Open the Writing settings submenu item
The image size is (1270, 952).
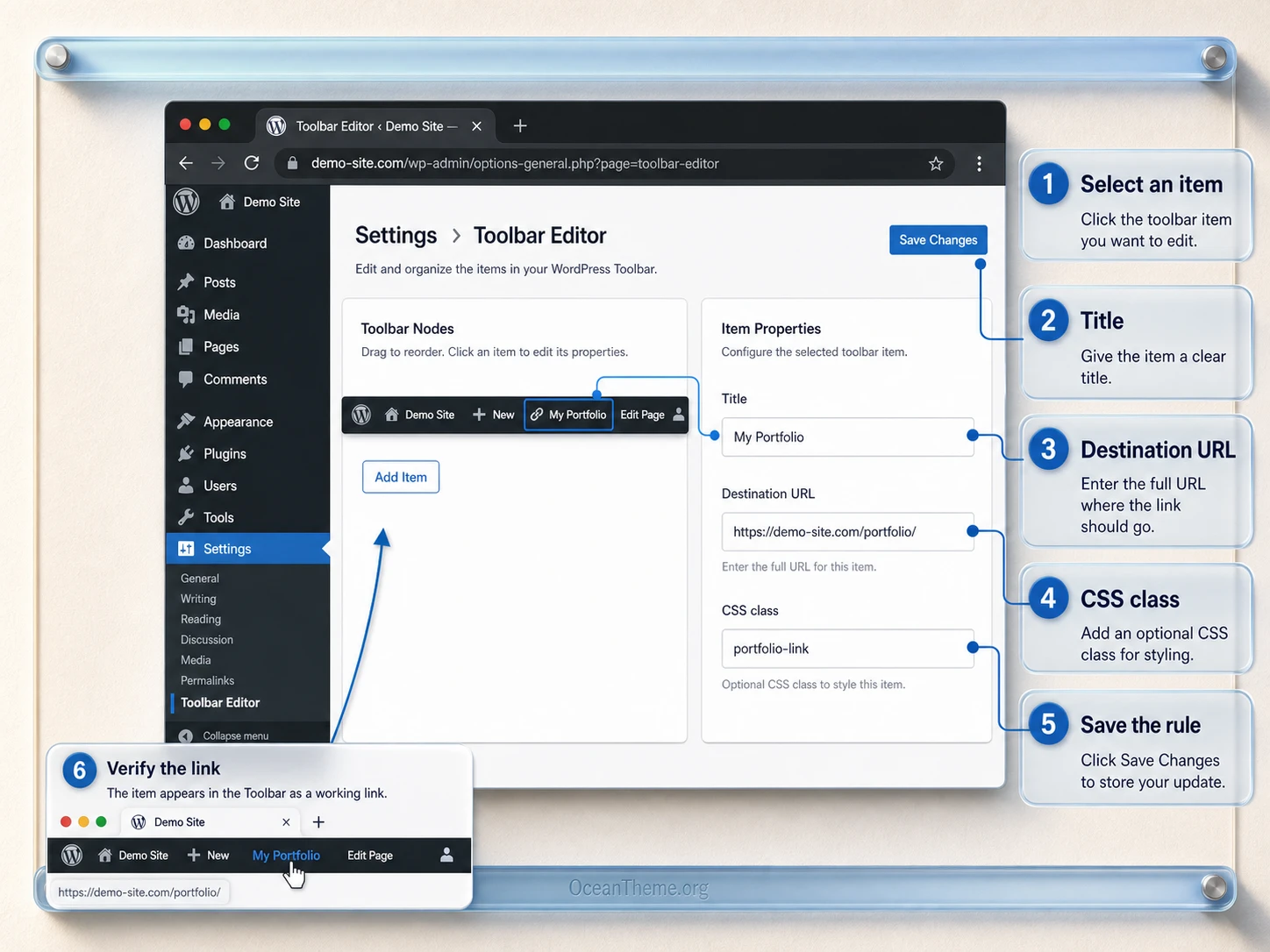(x=198, y=599)
